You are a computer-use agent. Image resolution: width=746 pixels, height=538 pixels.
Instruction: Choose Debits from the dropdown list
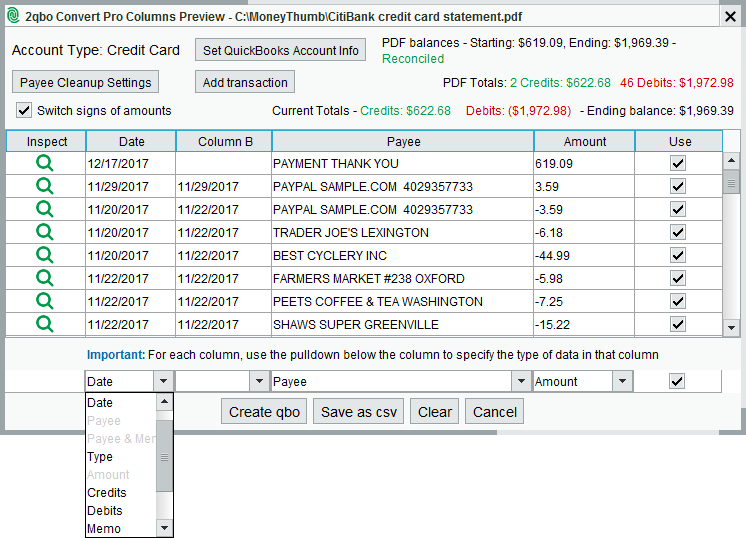click(x=121, y=511)
